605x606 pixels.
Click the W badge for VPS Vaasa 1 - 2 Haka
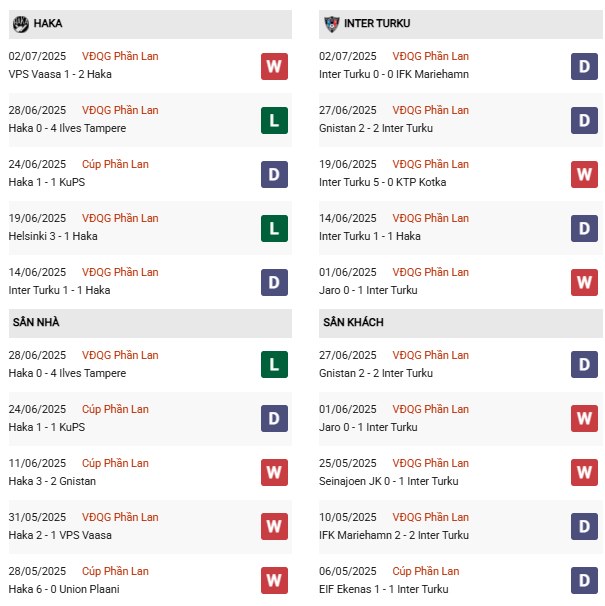(274, 66)
